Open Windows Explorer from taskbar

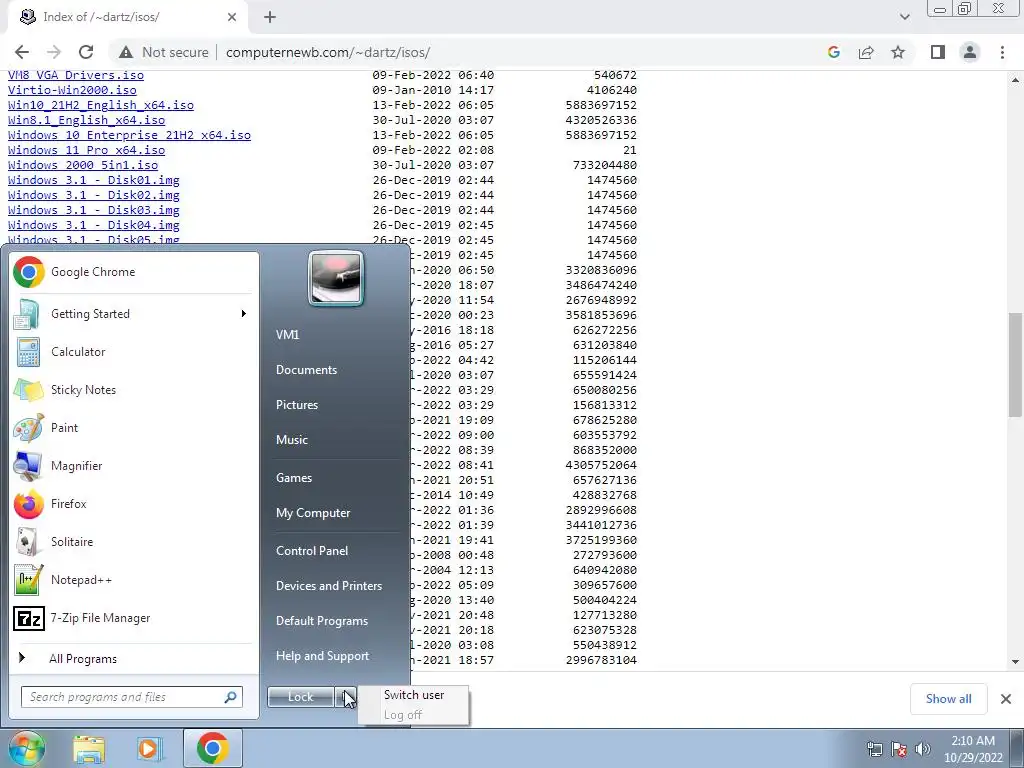click(89, 748)
